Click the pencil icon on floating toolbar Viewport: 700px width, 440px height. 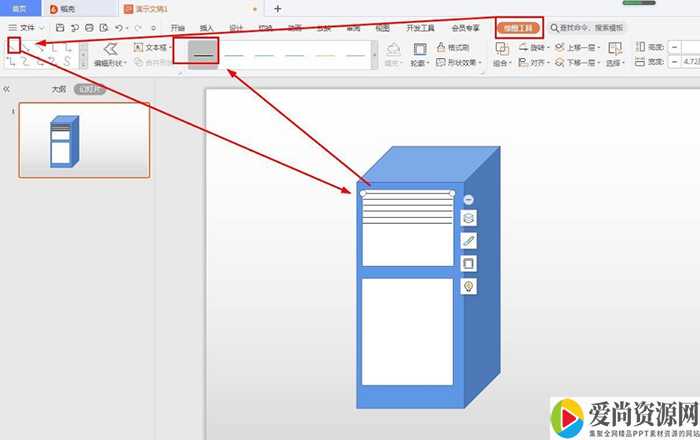pyautogui.click(x=468, y=241)
